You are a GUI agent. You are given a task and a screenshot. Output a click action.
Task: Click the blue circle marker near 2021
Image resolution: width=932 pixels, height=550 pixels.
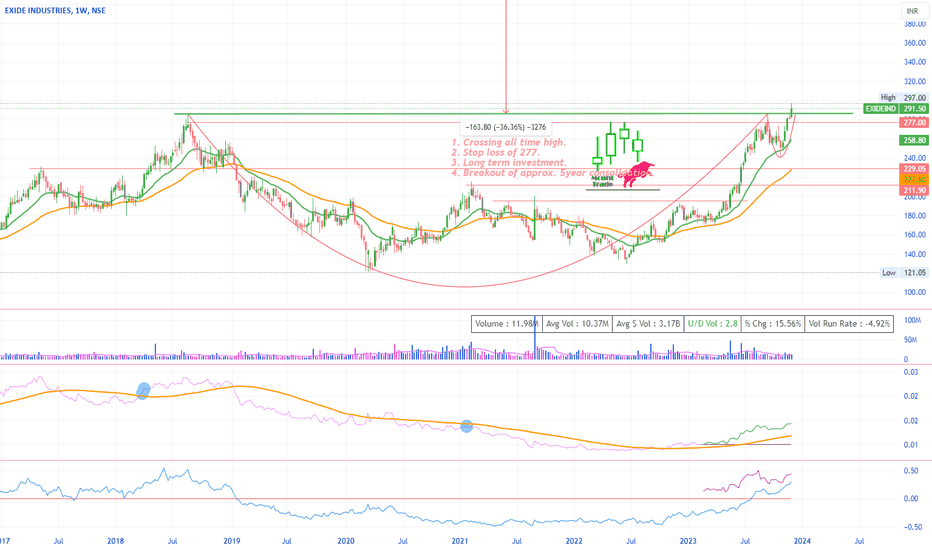click(467, 426)
